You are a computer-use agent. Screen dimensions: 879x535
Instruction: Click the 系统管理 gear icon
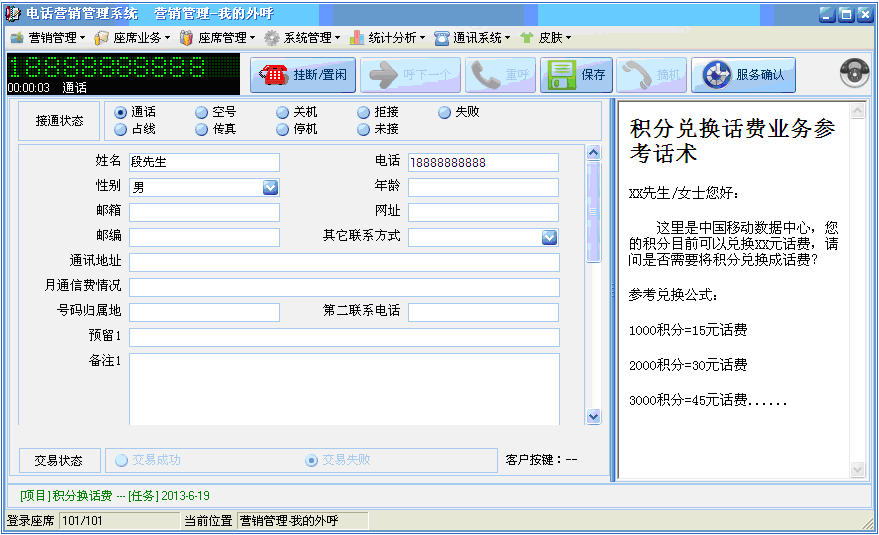pos(272,38)
